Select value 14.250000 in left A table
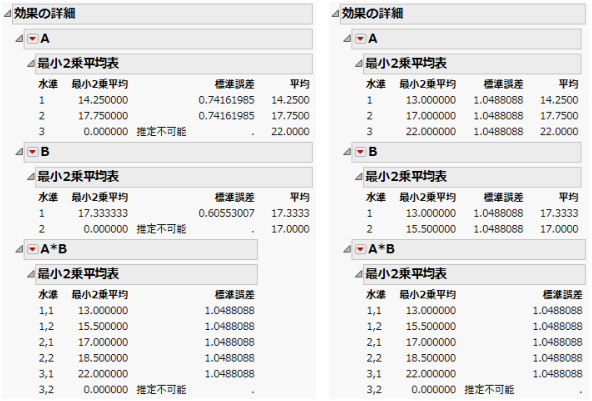Viewport: 592px width, 401px height. coord(103,100)
